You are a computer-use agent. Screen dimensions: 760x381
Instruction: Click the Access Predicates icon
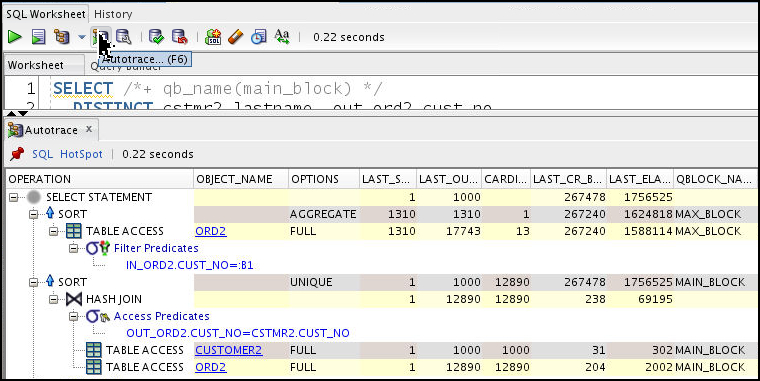tap(98, 316)
